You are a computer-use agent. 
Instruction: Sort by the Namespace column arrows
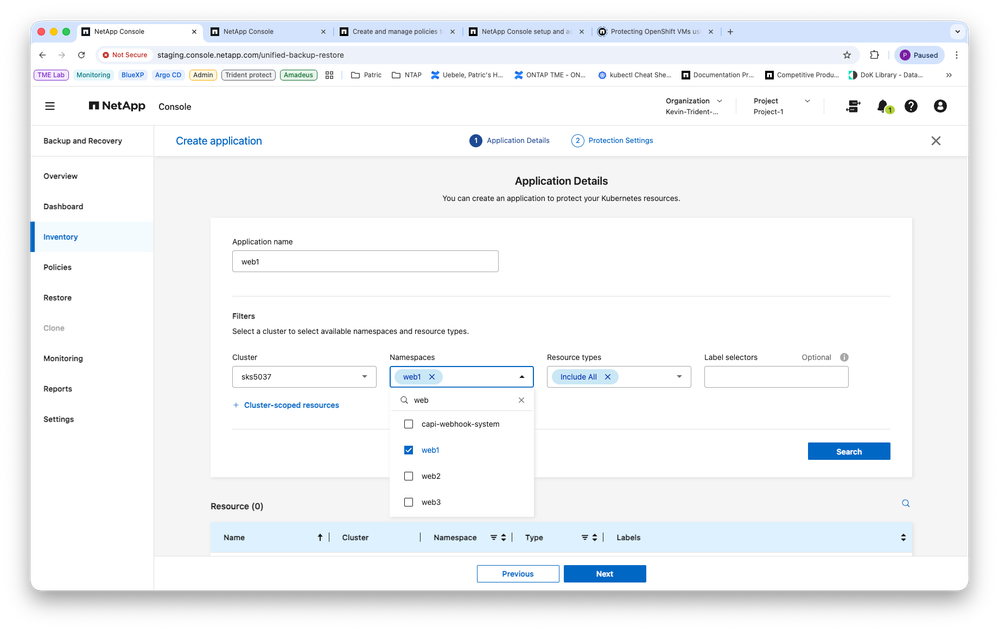tap(503, 537)
